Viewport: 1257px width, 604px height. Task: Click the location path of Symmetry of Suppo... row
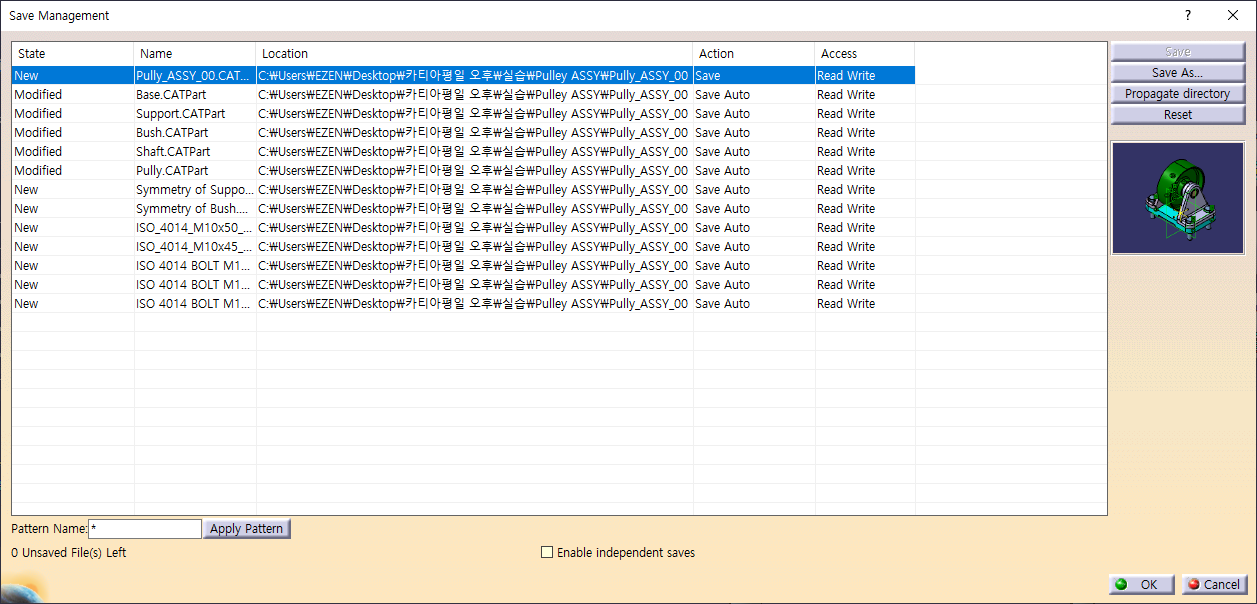pos(473,189)
